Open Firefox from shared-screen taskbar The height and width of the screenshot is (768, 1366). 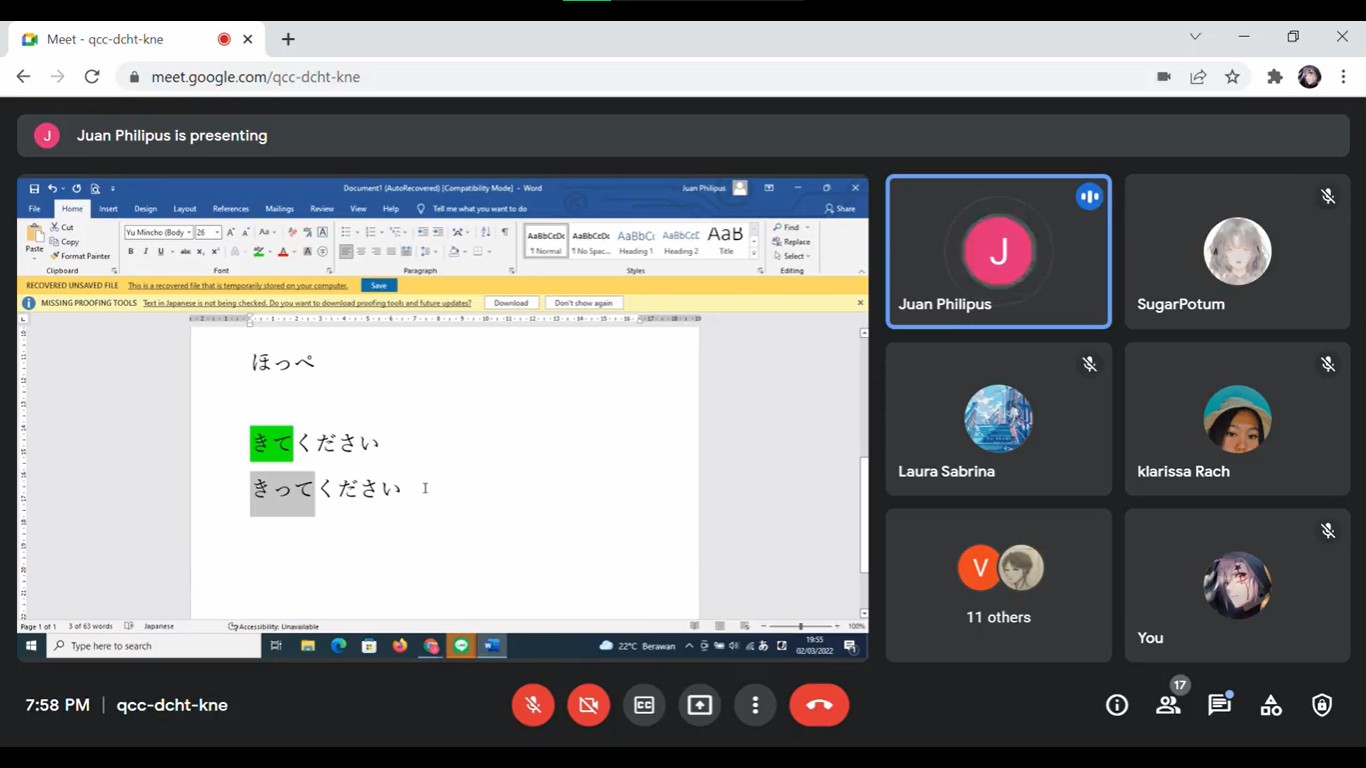pos(400,646)
